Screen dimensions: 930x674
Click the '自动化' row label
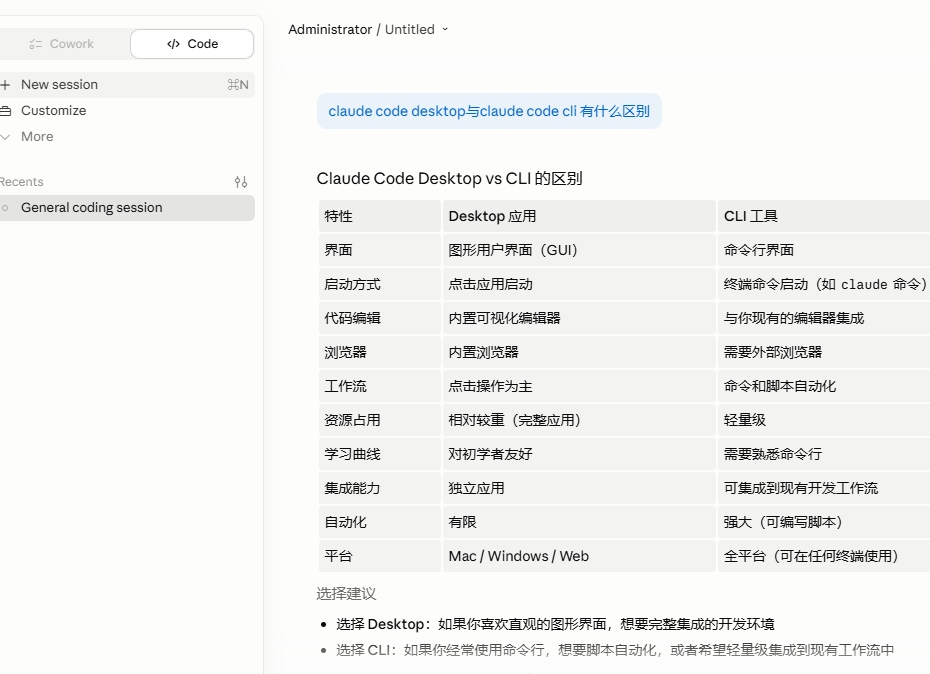tap(380, 522)
